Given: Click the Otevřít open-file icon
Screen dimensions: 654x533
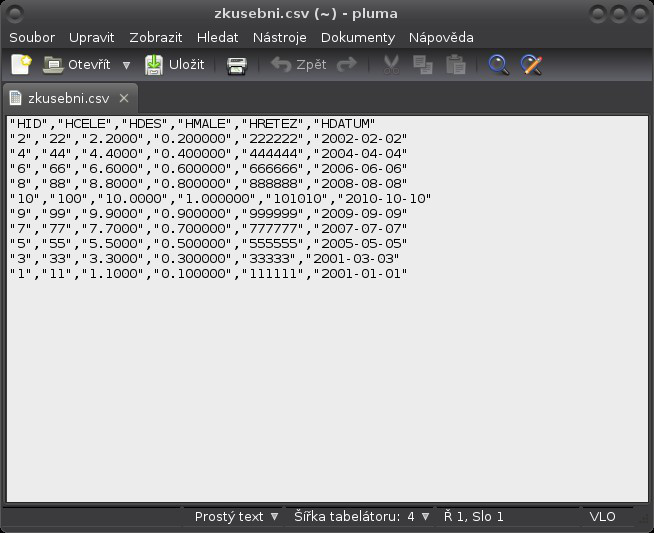Looking at the screenshot, I should click(53, 65).
